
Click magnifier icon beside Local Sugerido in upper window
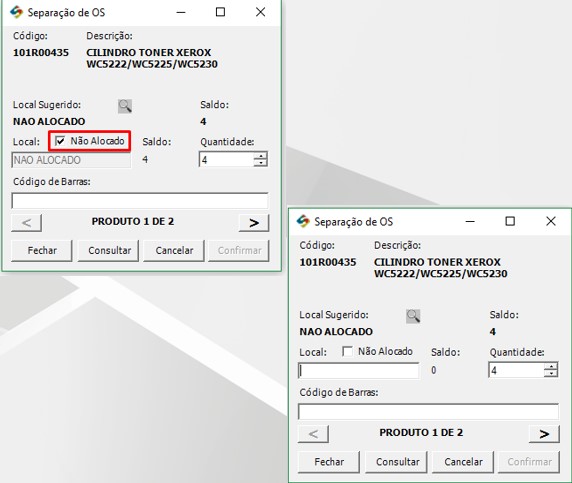pyautogui.click(x=125, y=106)
